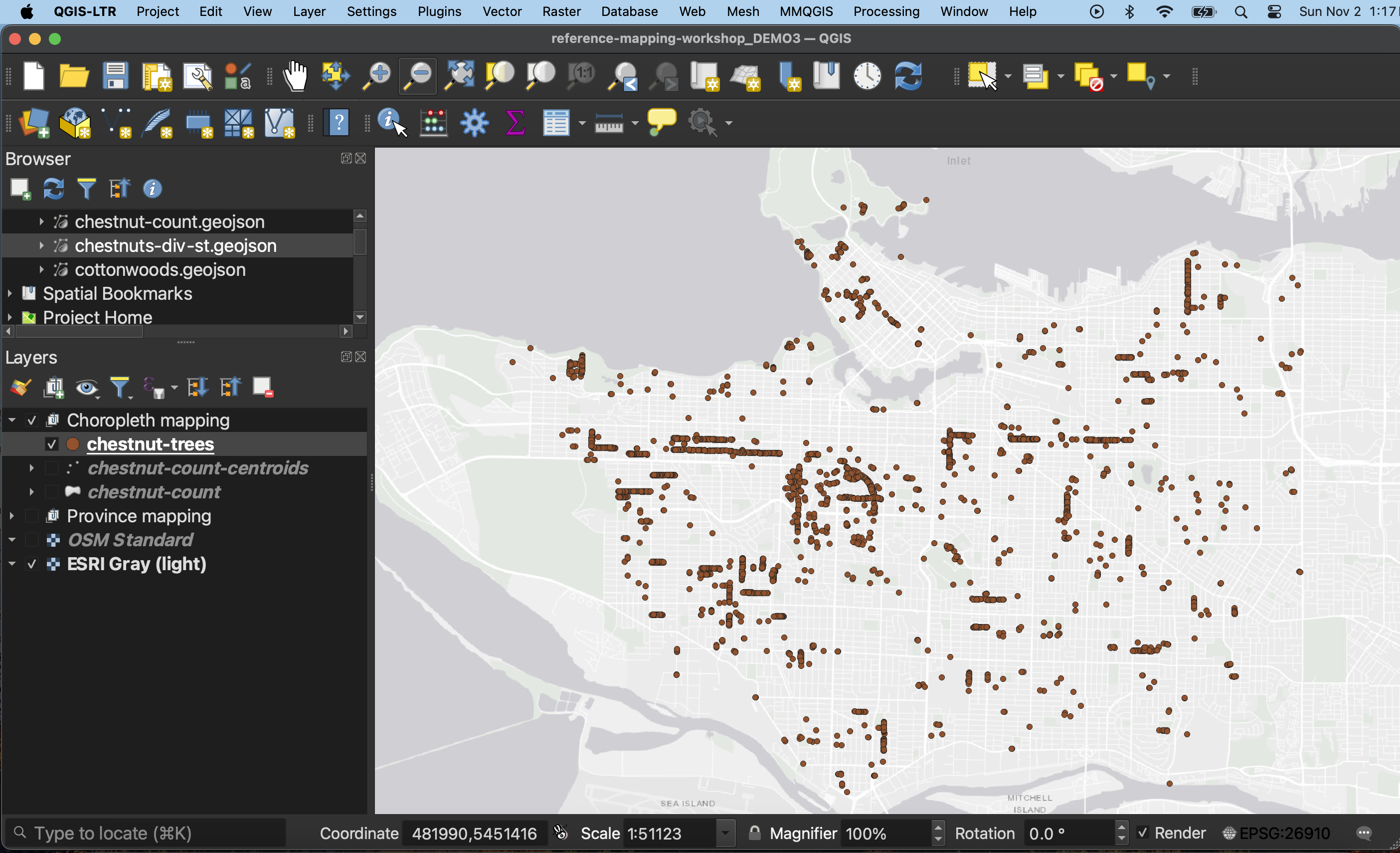Select the Pan Map hand tool

[296, 76]
